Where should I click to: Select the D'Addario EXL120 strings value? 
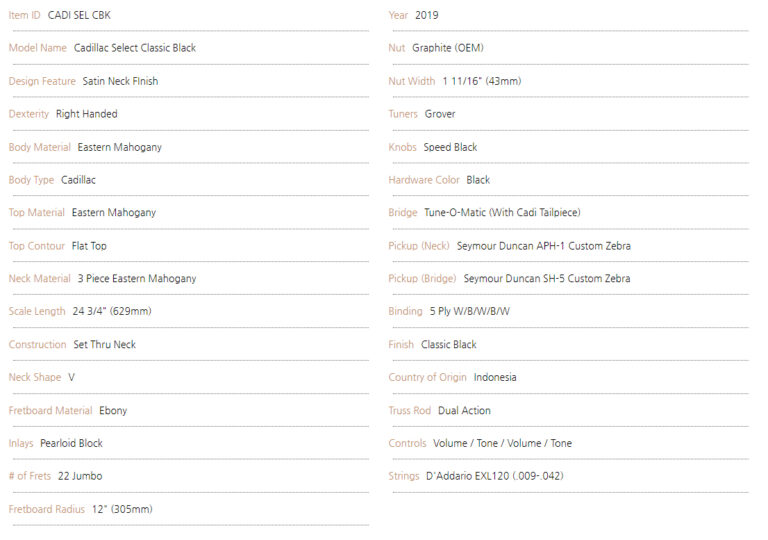coord(495,476)
